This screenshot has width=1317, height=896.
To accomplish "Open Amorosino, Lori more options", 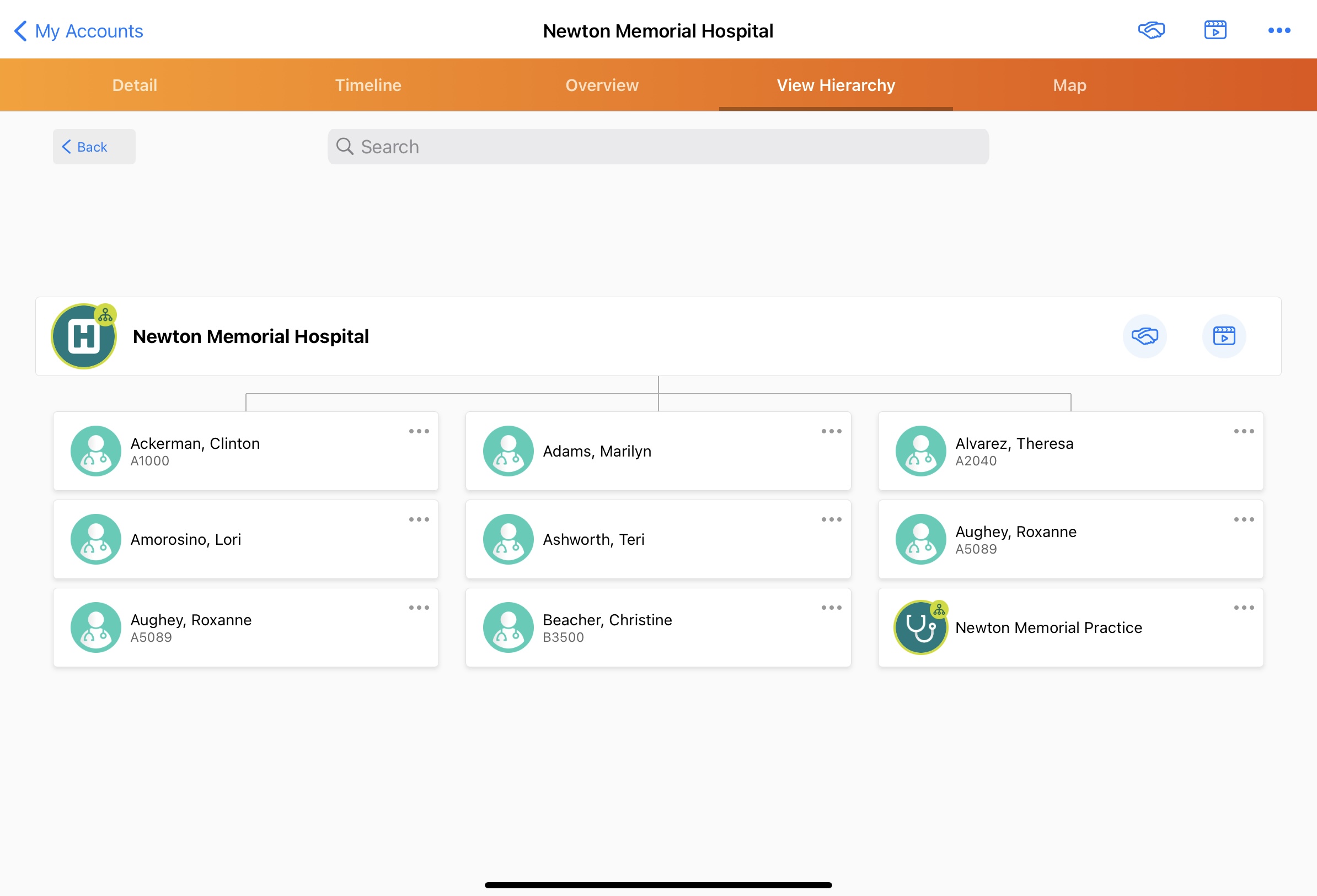I will (x=419, y=519).
